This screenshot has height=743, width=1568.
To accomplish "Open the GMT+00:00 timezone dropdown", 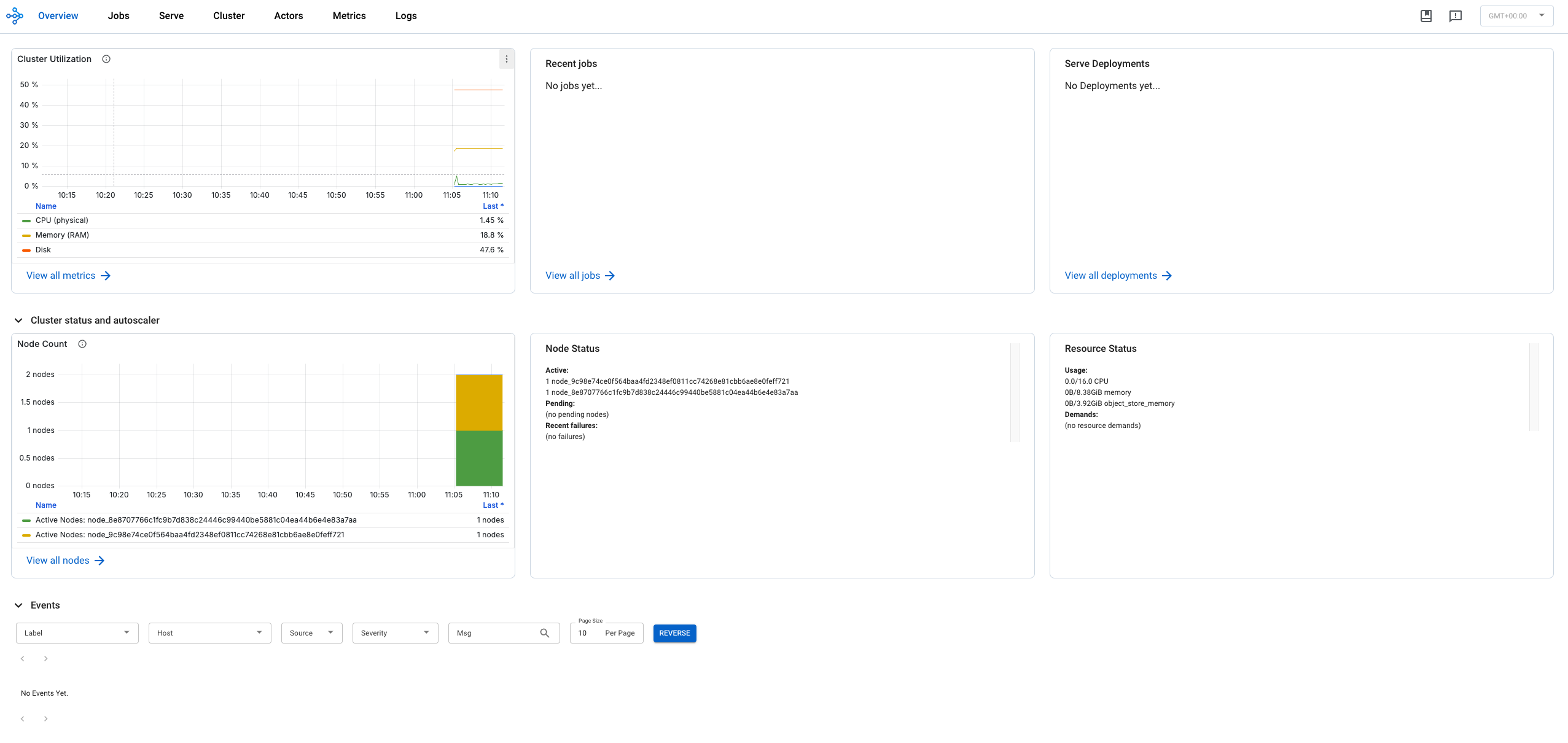I will tap(1516, 16).
